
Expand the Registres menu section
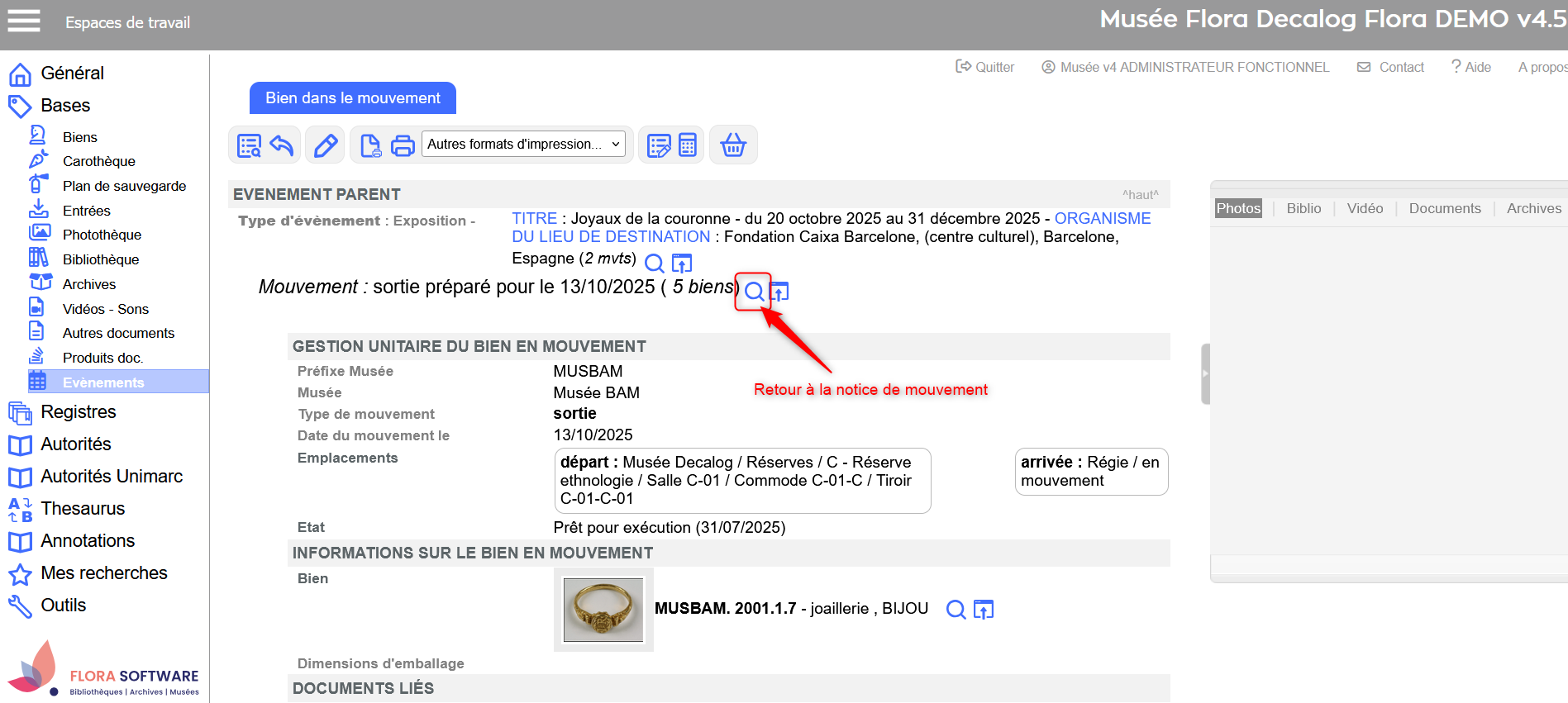[78, 411]
